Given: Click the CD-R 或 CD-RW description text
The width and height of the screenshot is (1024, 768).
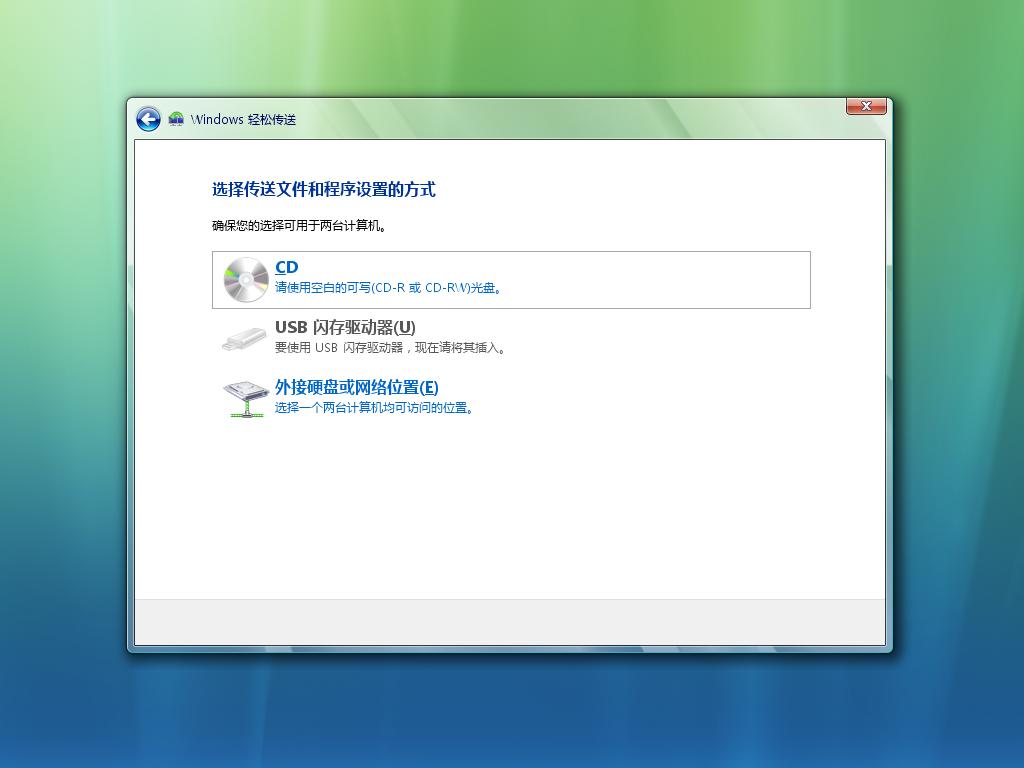Looking at the screenshot, I should [x=389, y=288].
